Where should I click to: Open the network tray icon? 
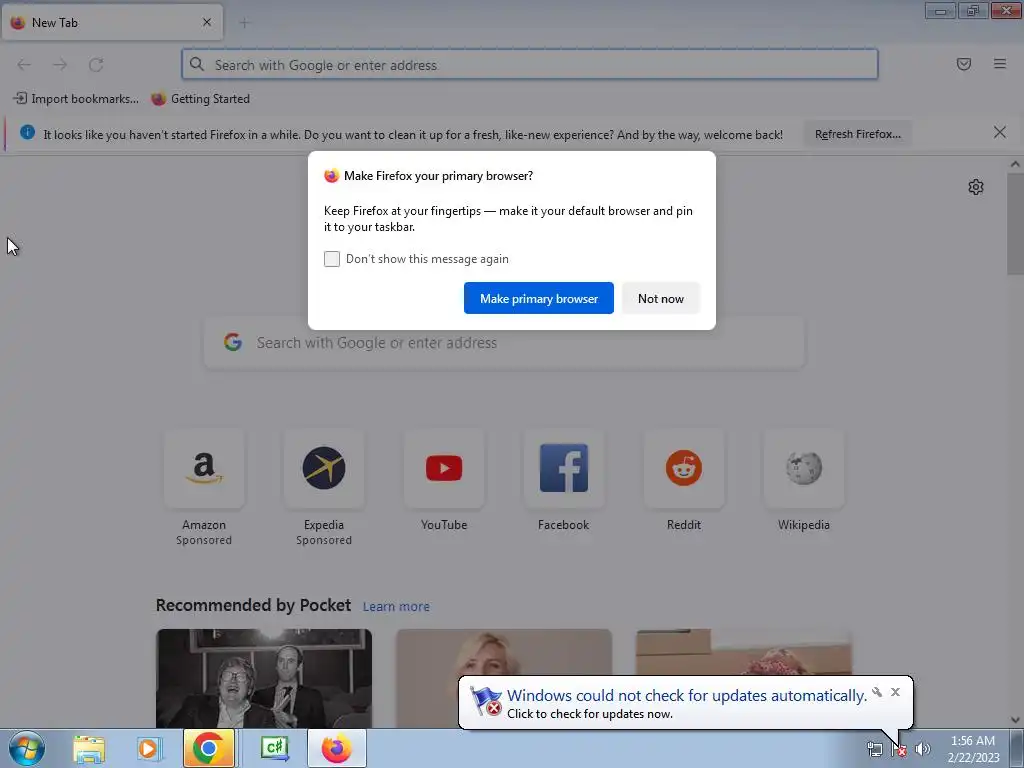pyautogui.click(x=874, y=749)
